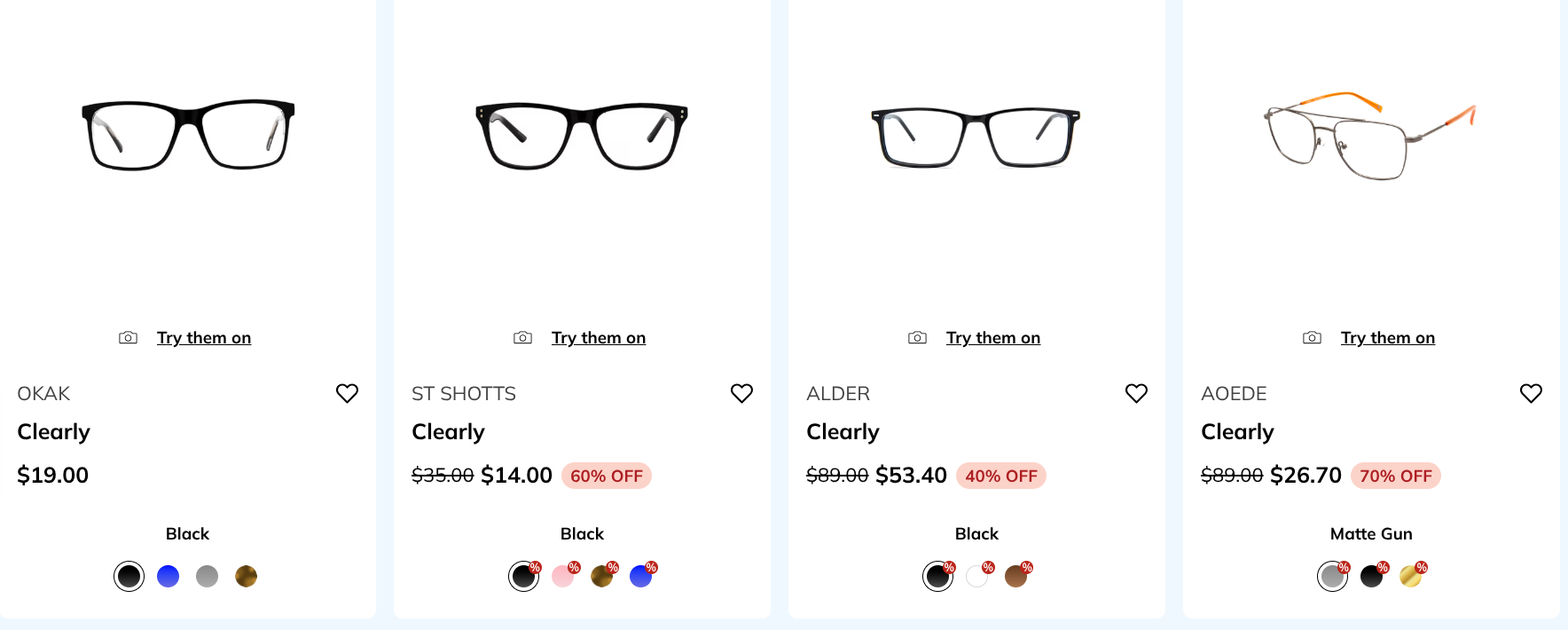Click the camera icon on the ALDER card
This screenshot has width=1568, height=630.
point(917,337)
